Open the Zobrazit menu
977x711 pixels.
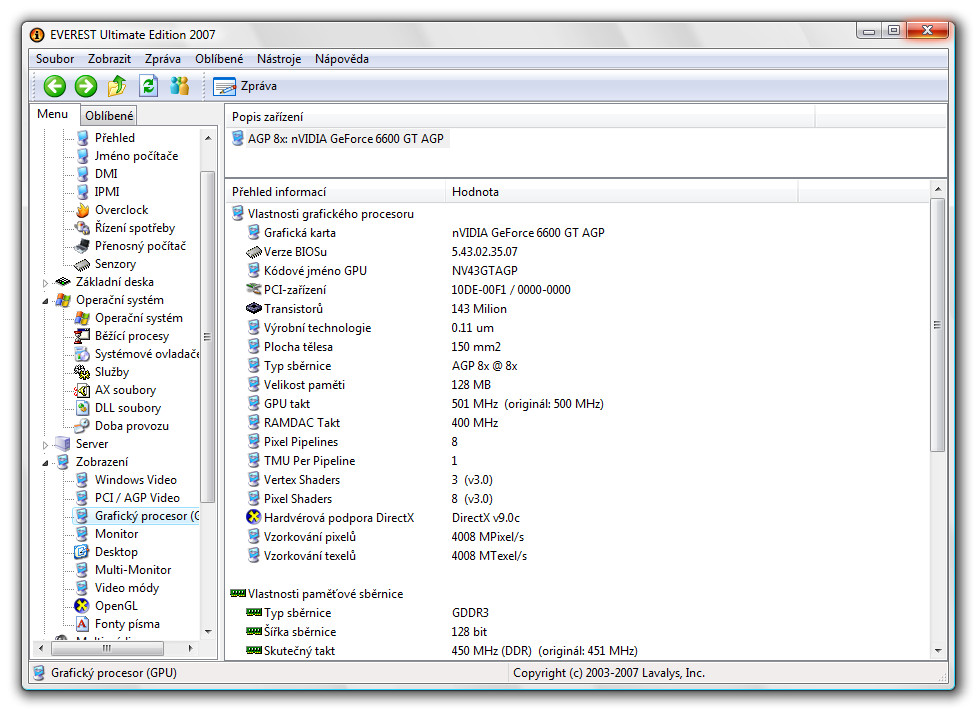[x=109, y=59]
